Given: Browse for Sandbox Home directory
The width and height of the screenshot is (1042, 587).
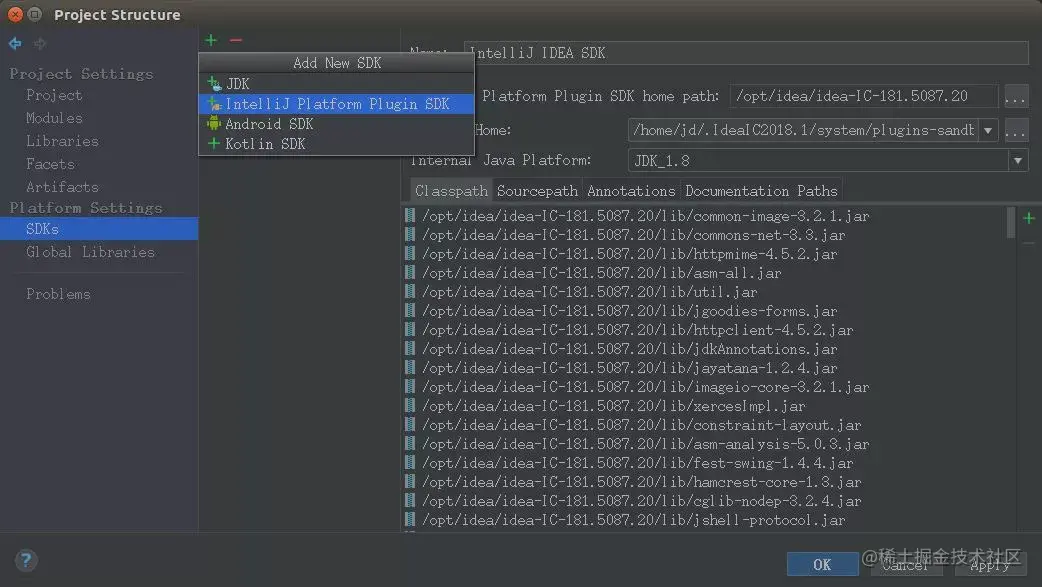Looking at the screenshot, I should point(1015,130).
